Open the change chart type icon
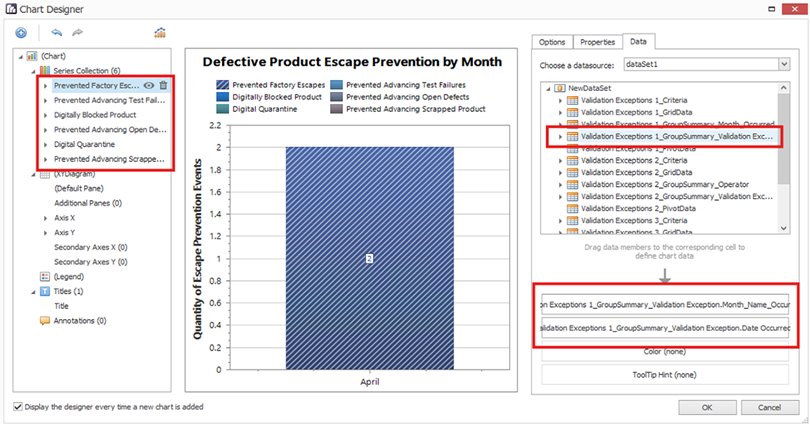The image size is (810, 424). (x=160, y=32)
